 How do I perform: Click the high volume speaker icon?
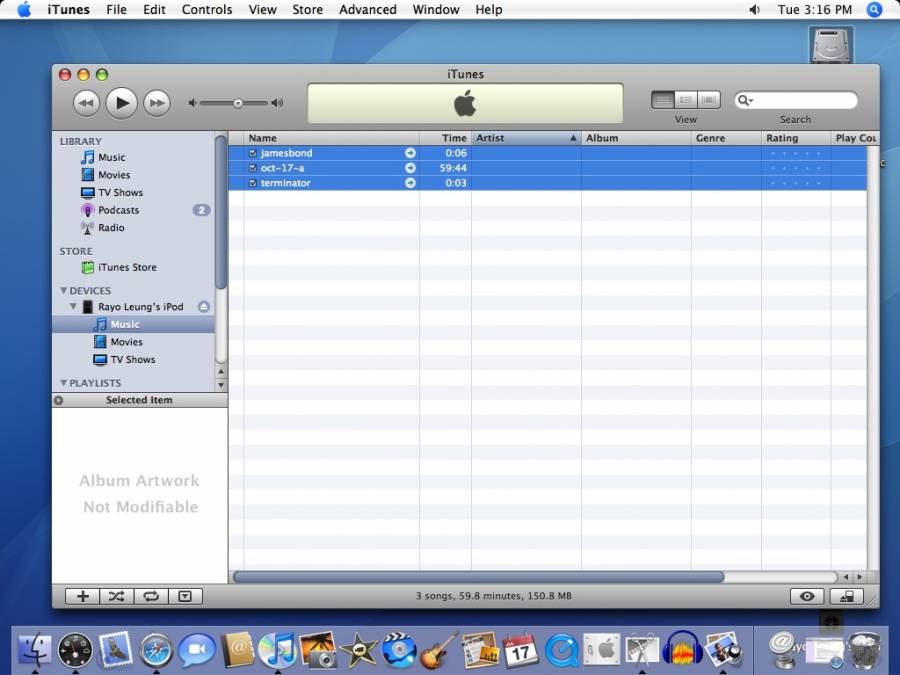click(x=277, y=103)
